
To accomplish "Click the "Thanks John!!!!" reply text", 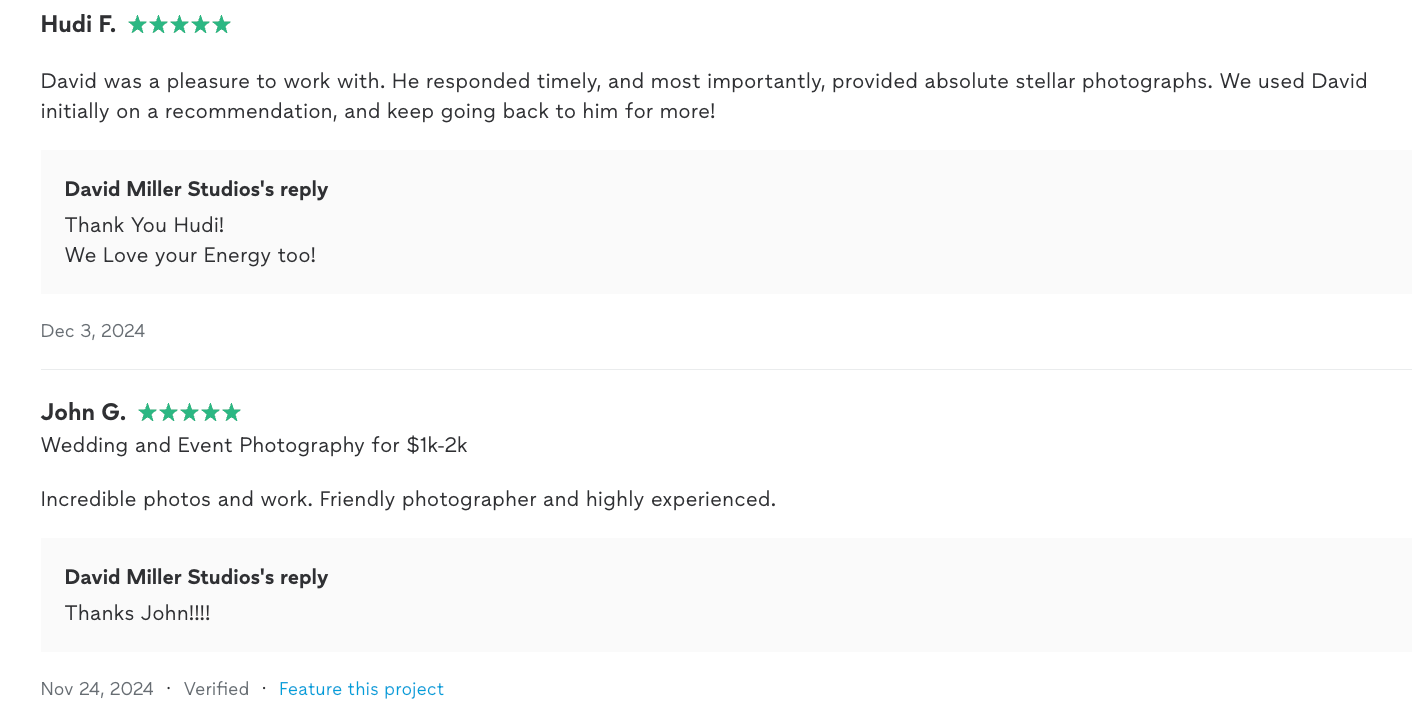I will (x=138, y=613).
